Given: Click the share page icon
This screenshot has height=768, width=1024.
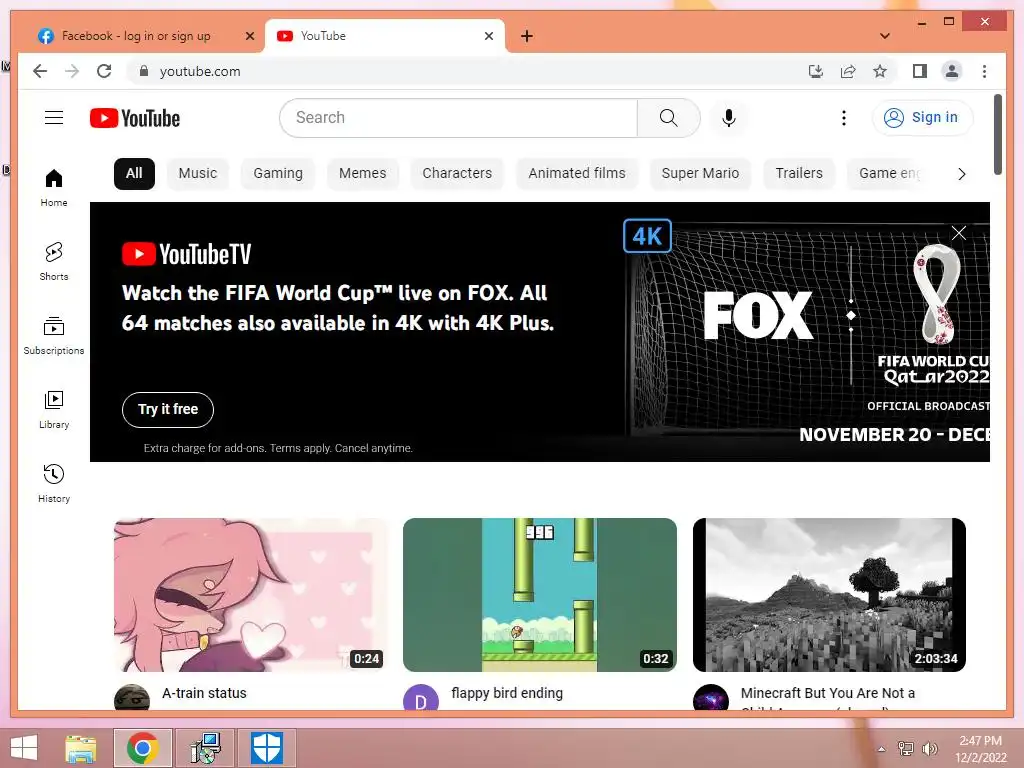Looking at the screenshot, I should (848, 71).
